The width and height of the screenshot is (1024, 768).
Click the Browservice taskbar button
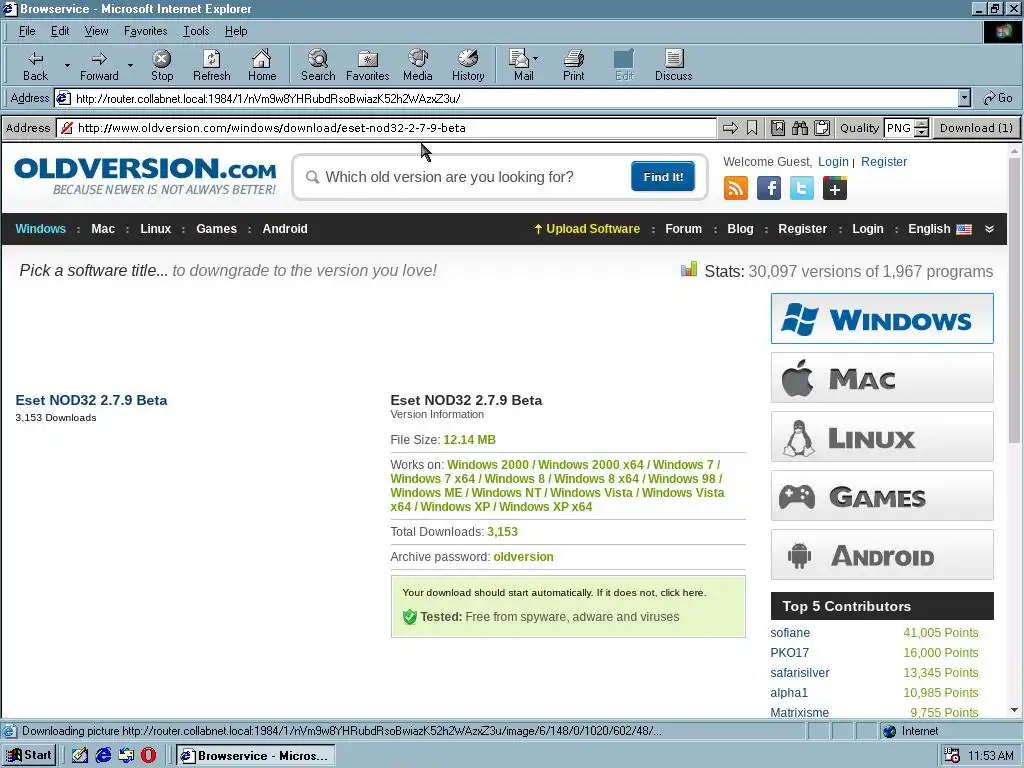[255, 756]
